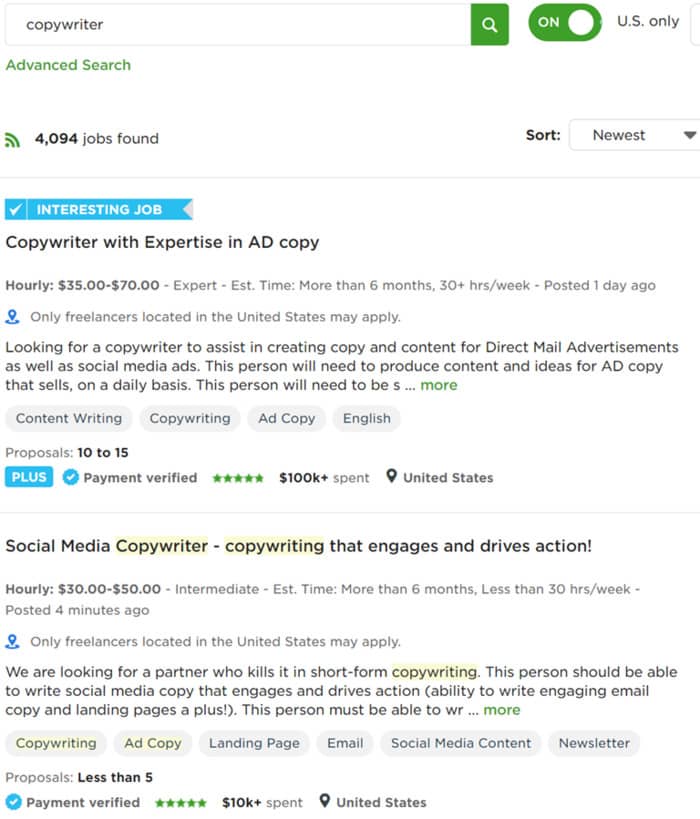Image resolution: width=700 pixels, height=819 pixels.
Task: Click the Payment verified icon on second job
Action: 14,802
